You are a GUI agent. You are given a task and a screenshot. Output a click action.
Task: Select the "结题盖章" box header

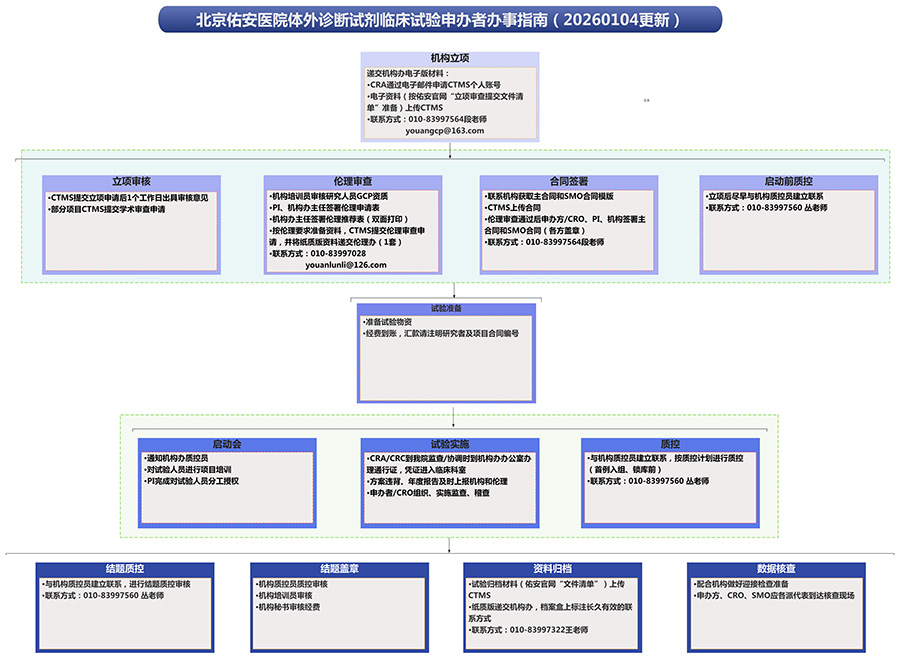coord(340,569)
